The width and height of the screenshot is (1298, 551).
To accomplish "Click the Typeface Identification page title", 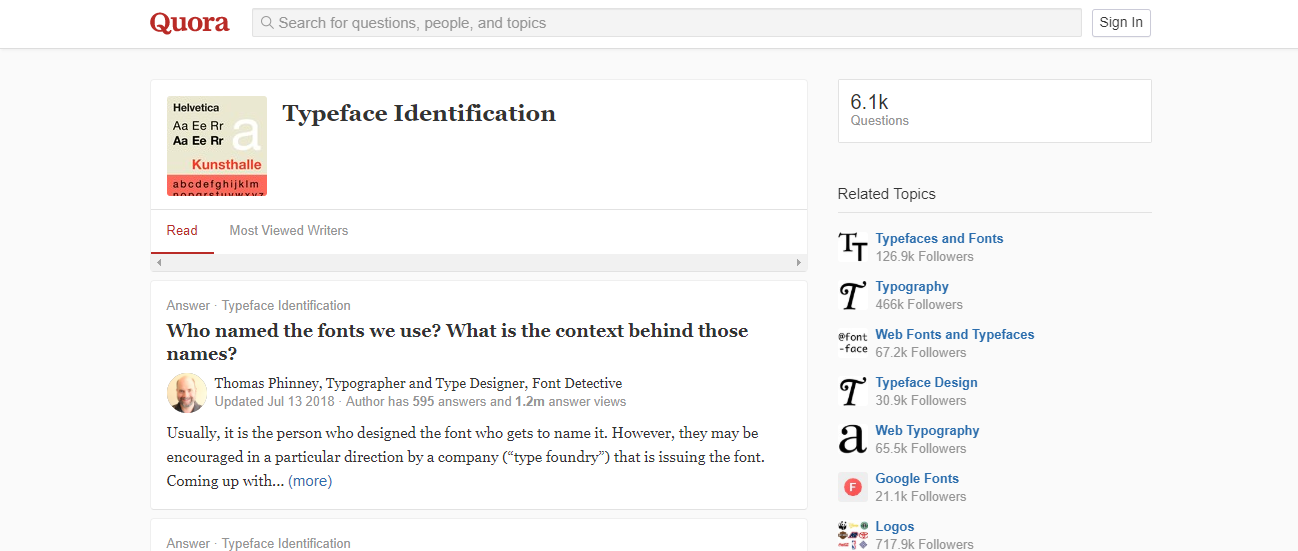I will pyautogui.click(x=419, y=113).
